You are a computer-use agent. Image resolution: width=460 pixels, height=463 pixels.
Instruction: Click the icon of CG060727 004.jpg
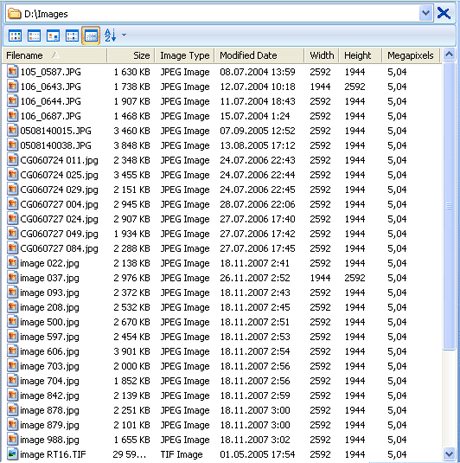[13, 204]
